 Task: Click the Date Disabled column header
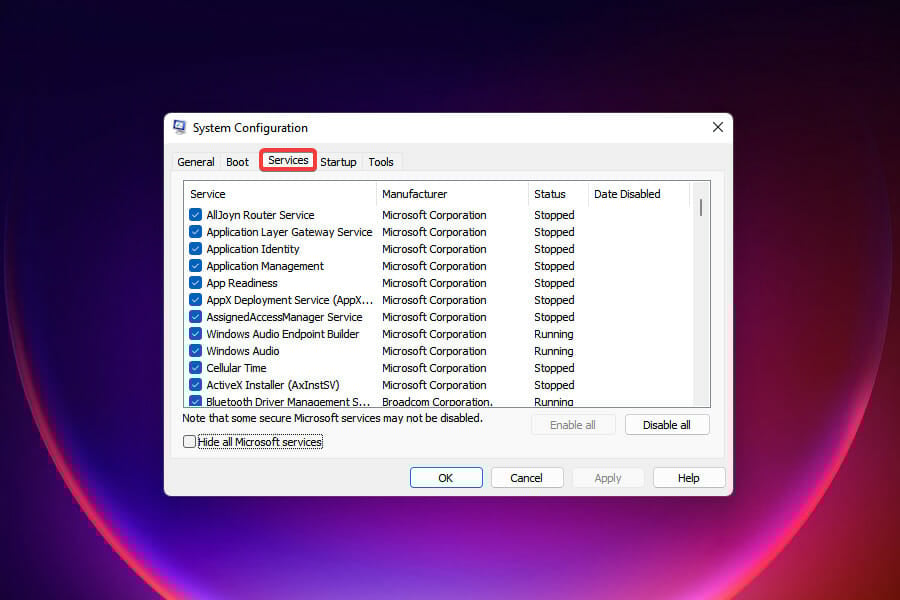pos(639,194)
